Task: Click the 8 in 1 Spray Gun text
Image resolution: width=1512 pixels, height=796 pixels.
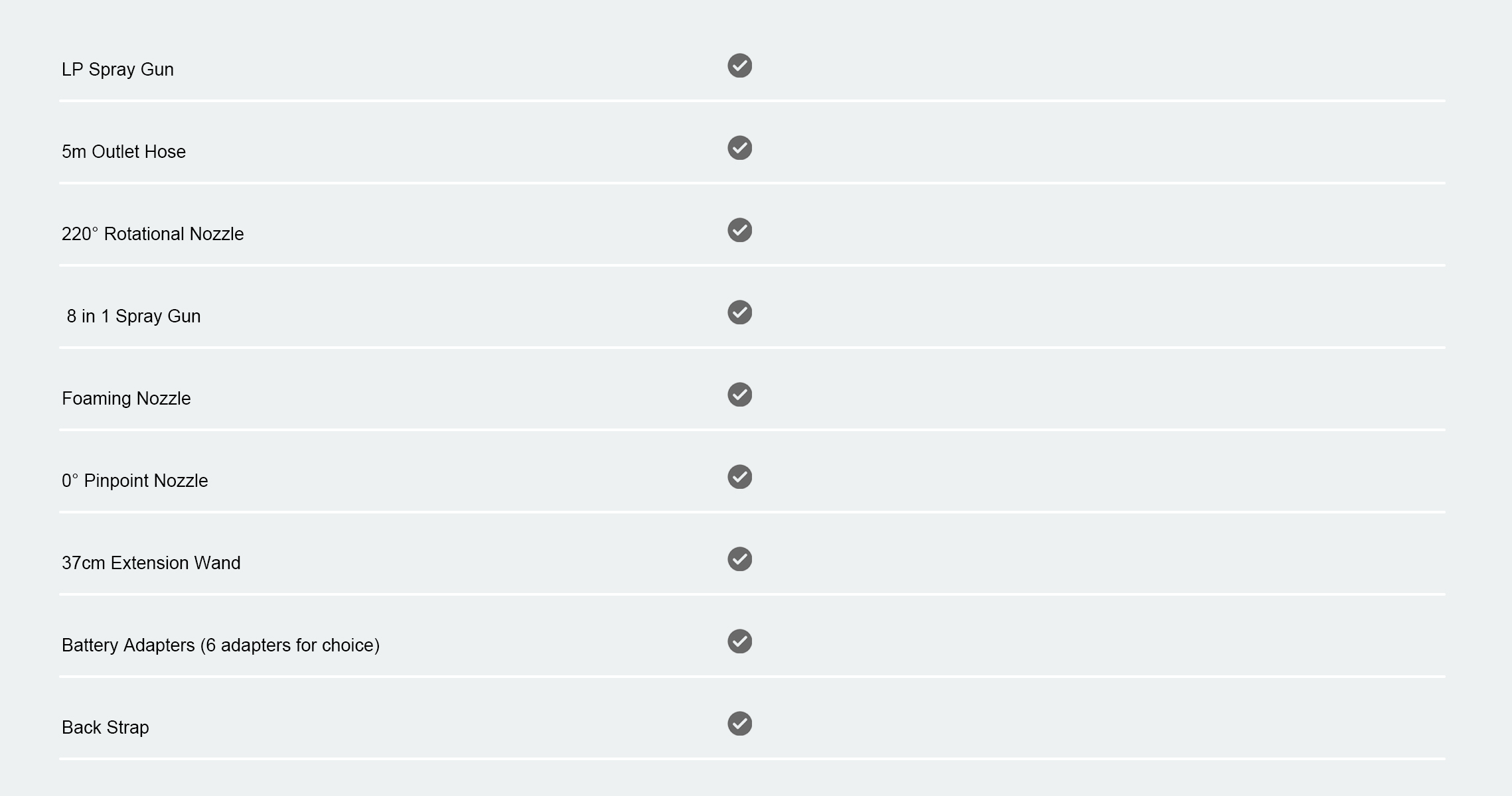Action: click(x=133, y=316)
